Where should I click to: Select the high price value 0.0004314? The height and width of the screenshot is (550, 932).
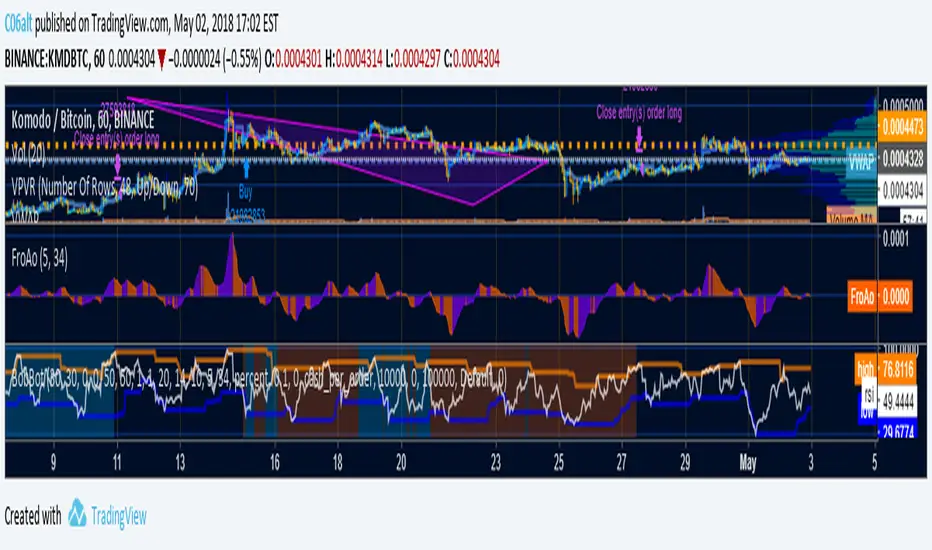click(x=359, y=59)
